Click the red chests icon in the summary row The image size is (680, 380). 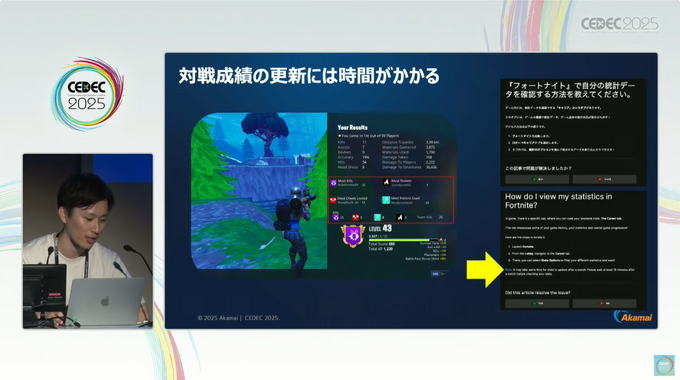click(355, 217)
